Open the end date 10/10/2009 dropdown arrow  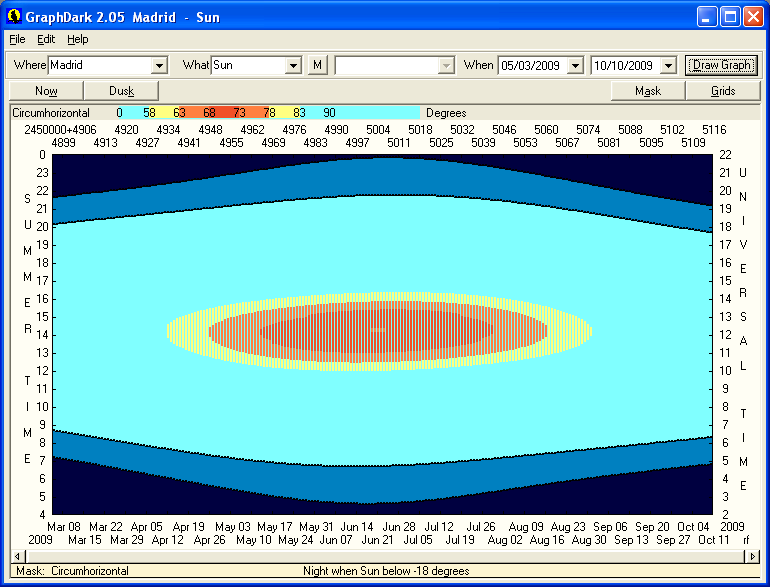(x=669, y=65)
